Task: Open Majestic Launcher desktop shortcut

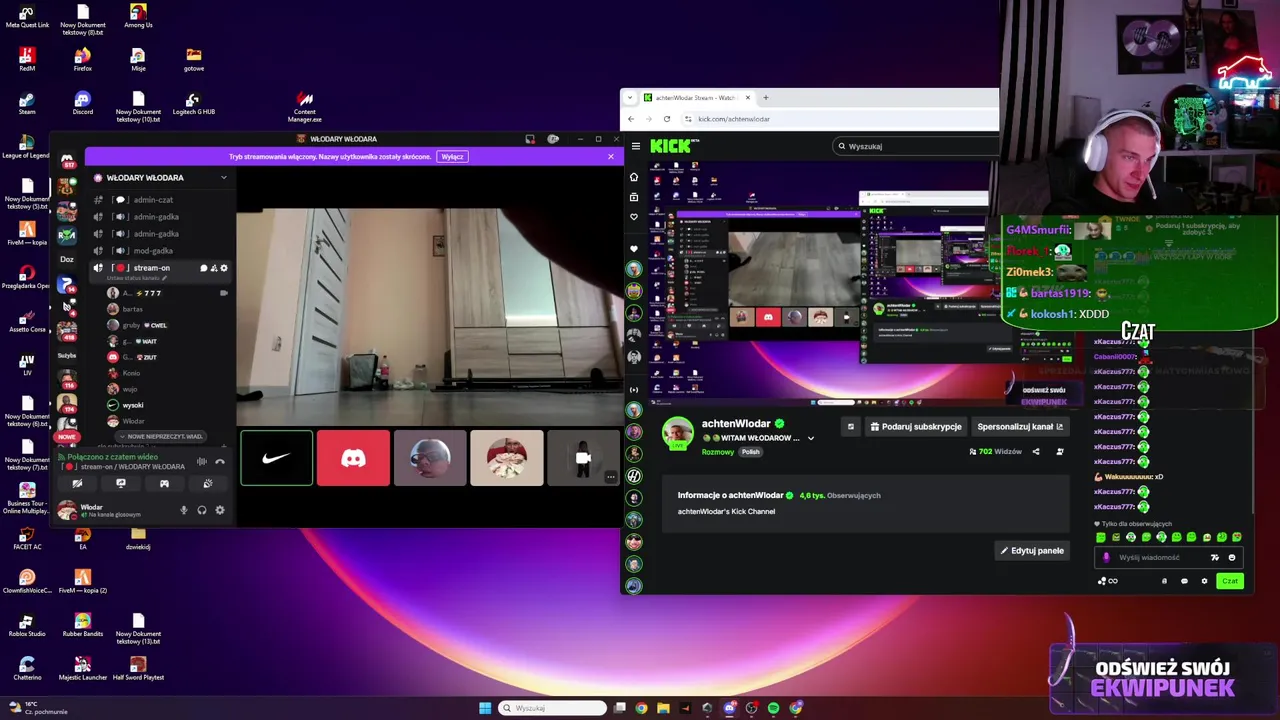Action: (x=82, y=668)
